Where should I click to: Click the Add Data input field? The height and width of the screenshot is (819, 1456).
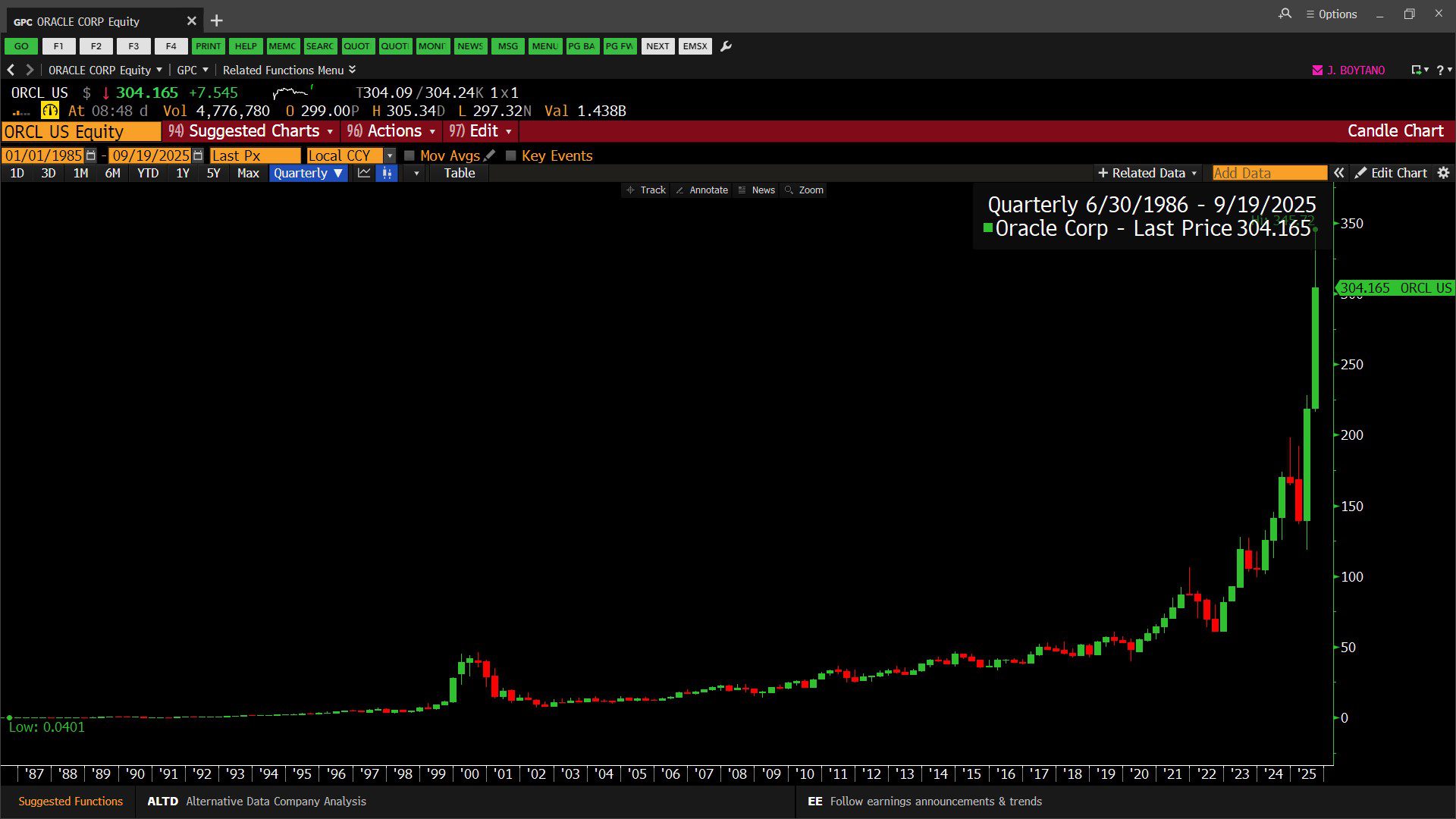1269,173
